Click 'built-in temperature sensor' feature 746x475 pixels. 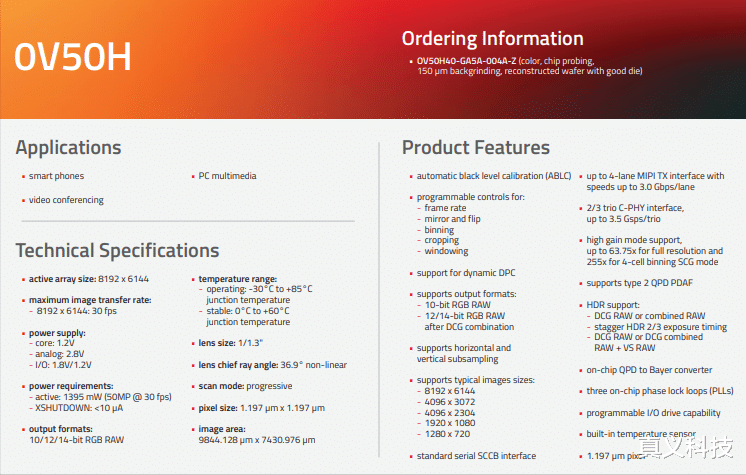[x=641, y=434]
